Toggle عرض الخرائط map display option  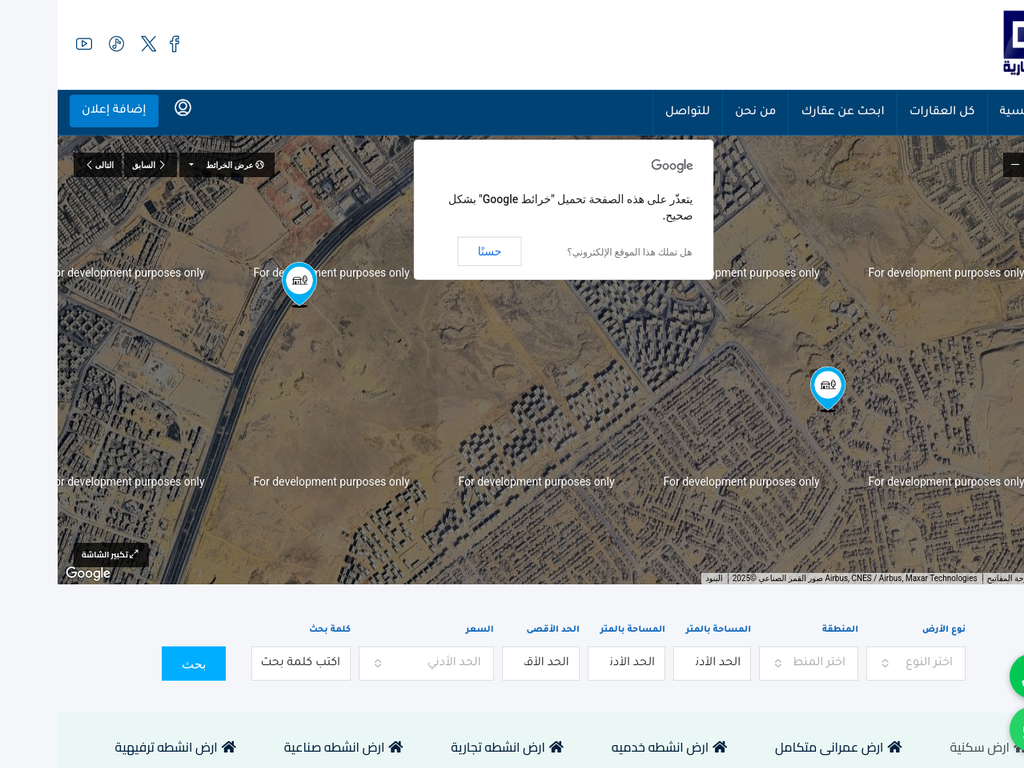pyautogui.click(x=231, y=164)
